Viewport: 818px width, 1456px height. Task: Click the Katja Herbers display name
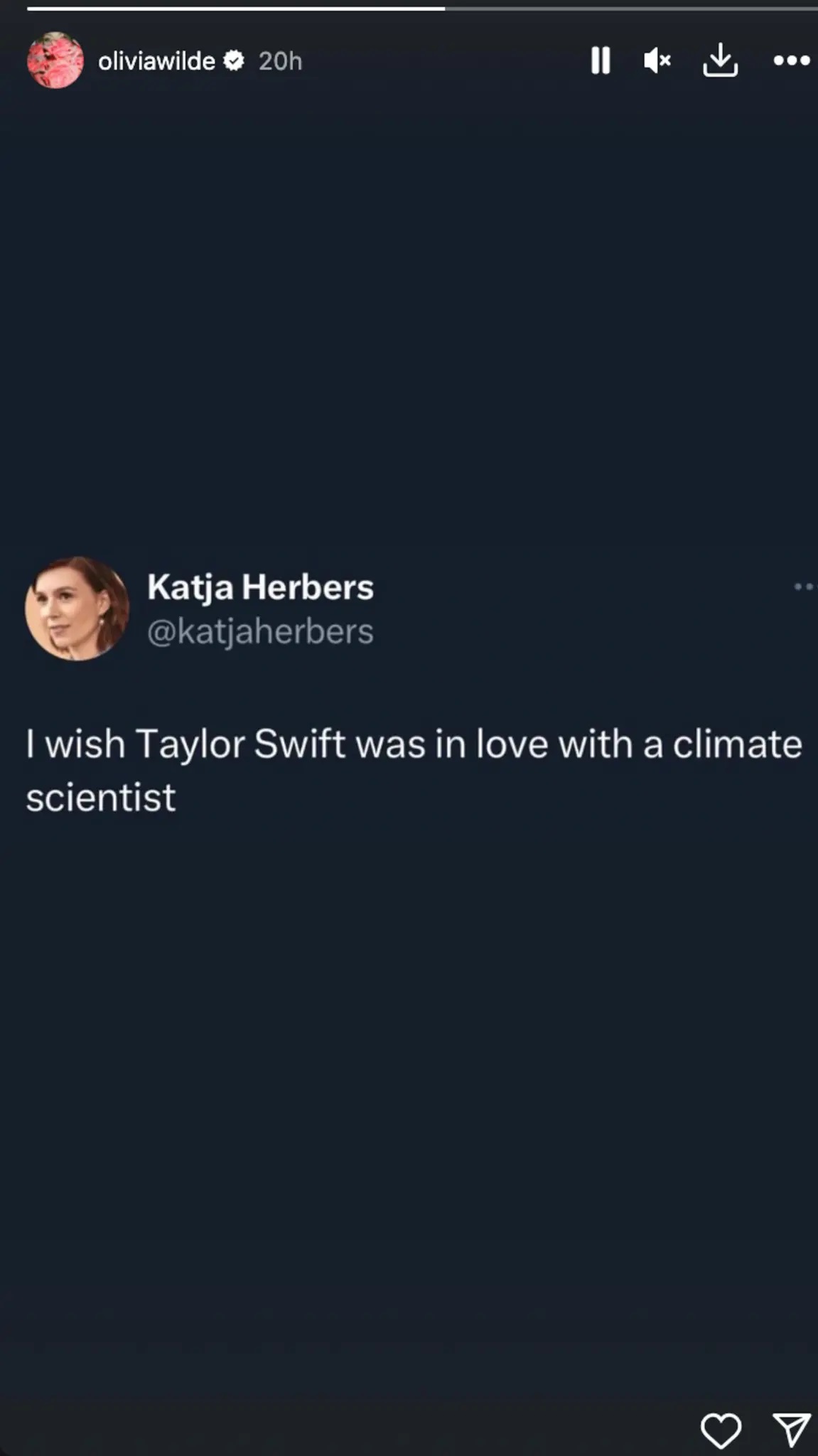click(260, 587)
